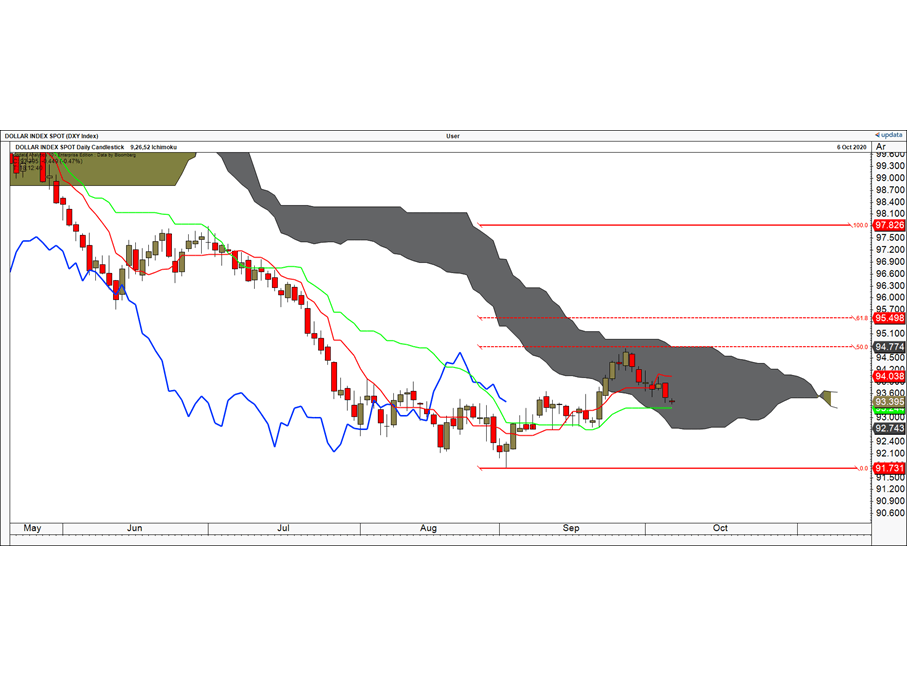This screenshot has height=680, width=907.
Task: Click the 97.500 value on the price axis
Action: pyautogui.click(x=890, y=238)
